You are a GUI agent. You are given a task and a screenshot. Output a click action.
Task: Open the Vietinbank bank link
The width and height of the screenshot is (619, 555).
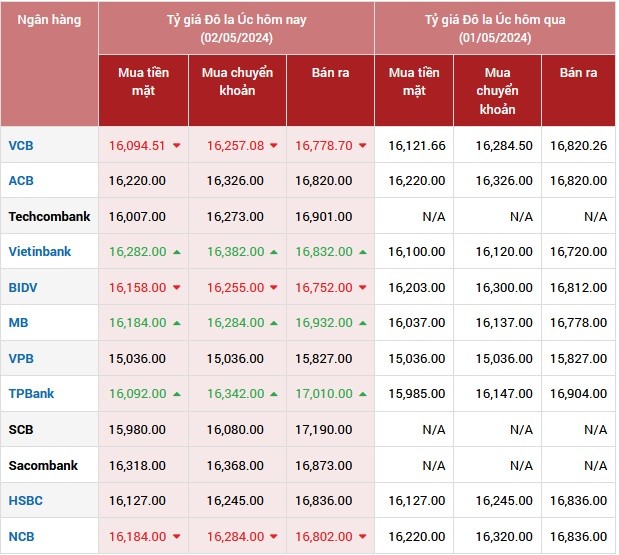[39, 252]
